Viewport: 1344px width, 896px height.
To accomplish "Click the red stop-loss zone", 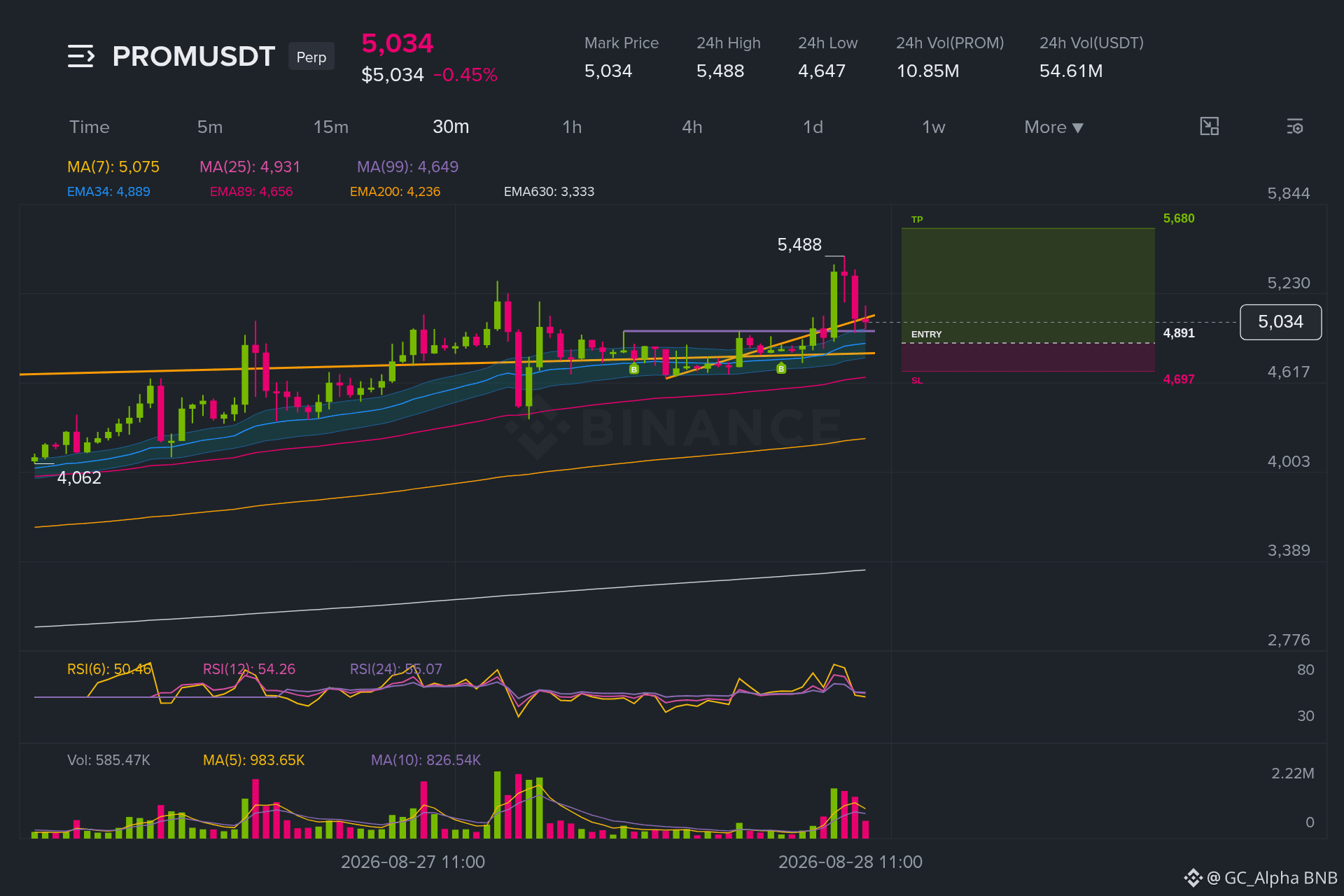I will [1028, 357].
